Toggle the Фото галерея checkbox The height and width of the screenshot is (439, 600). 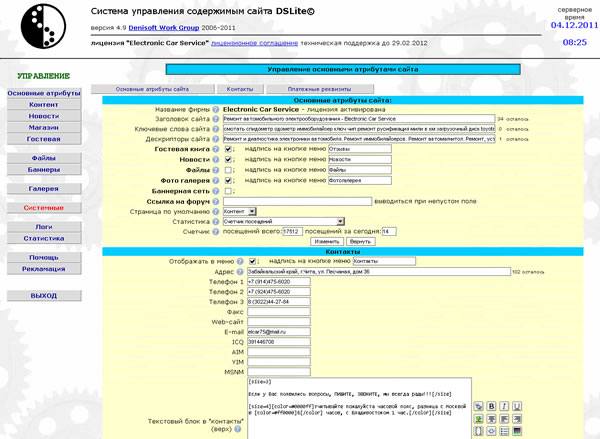tap(228, 180)
